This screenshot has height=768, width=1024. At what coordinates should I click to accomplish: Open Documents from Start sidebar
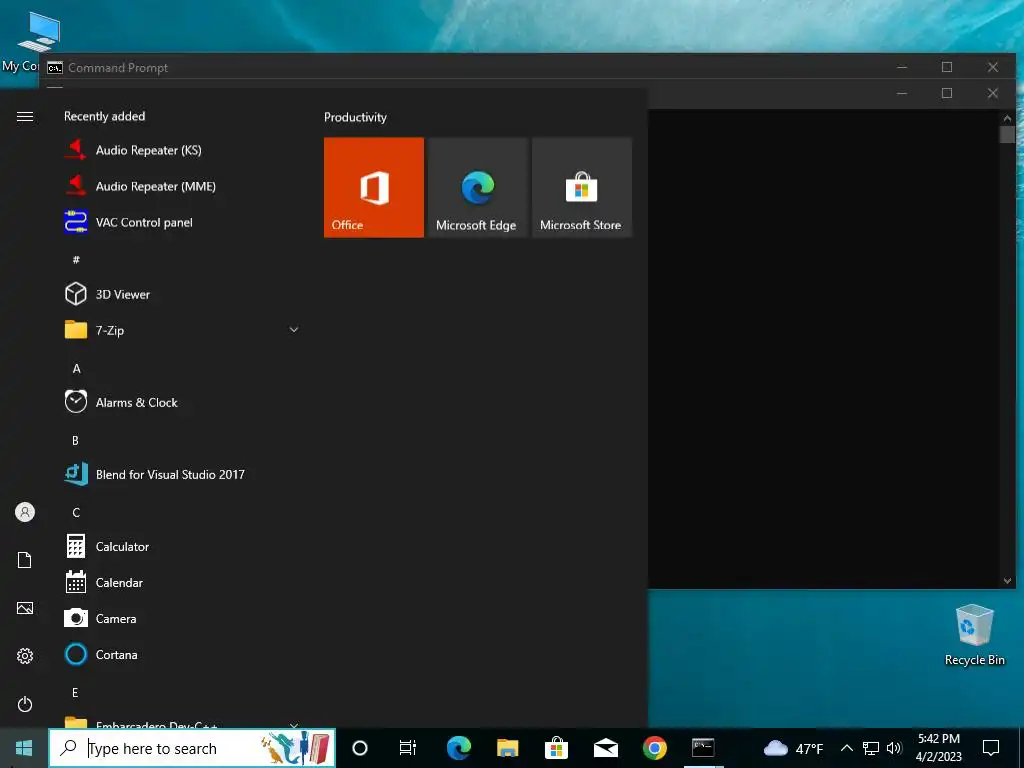point(25,560)
